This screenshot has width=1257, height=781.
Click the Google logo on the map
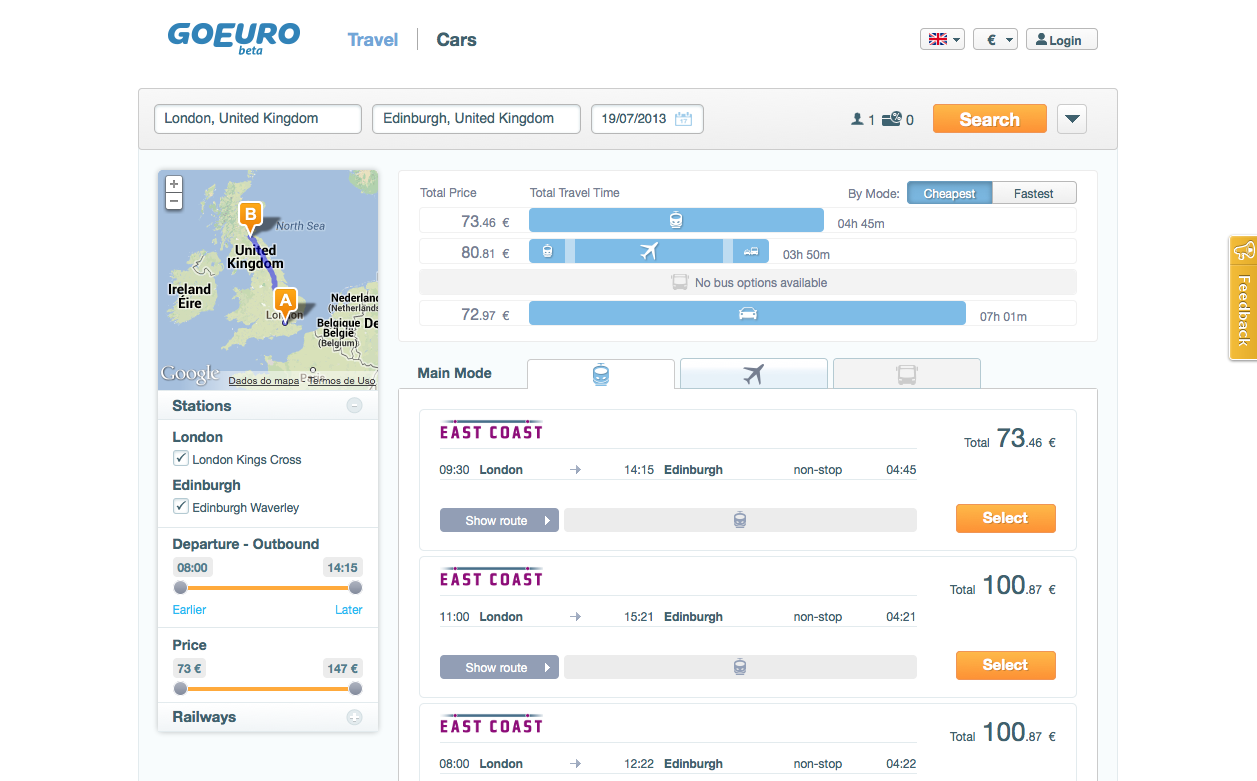tap(190, 373)
